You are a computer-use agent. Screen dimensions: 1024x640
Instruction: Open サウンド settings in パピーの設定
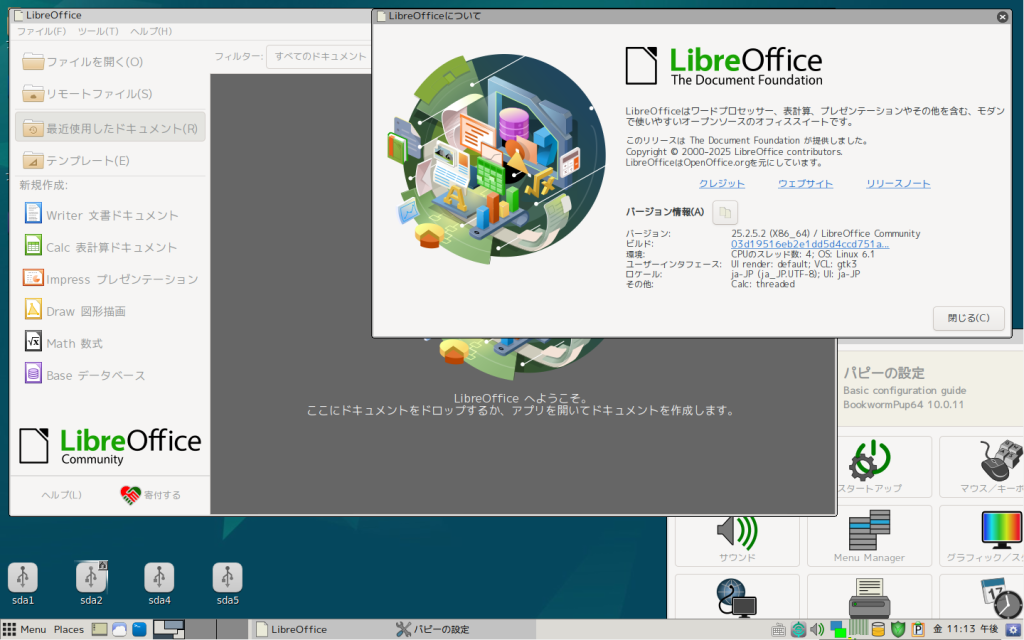[x=737, y=536]
